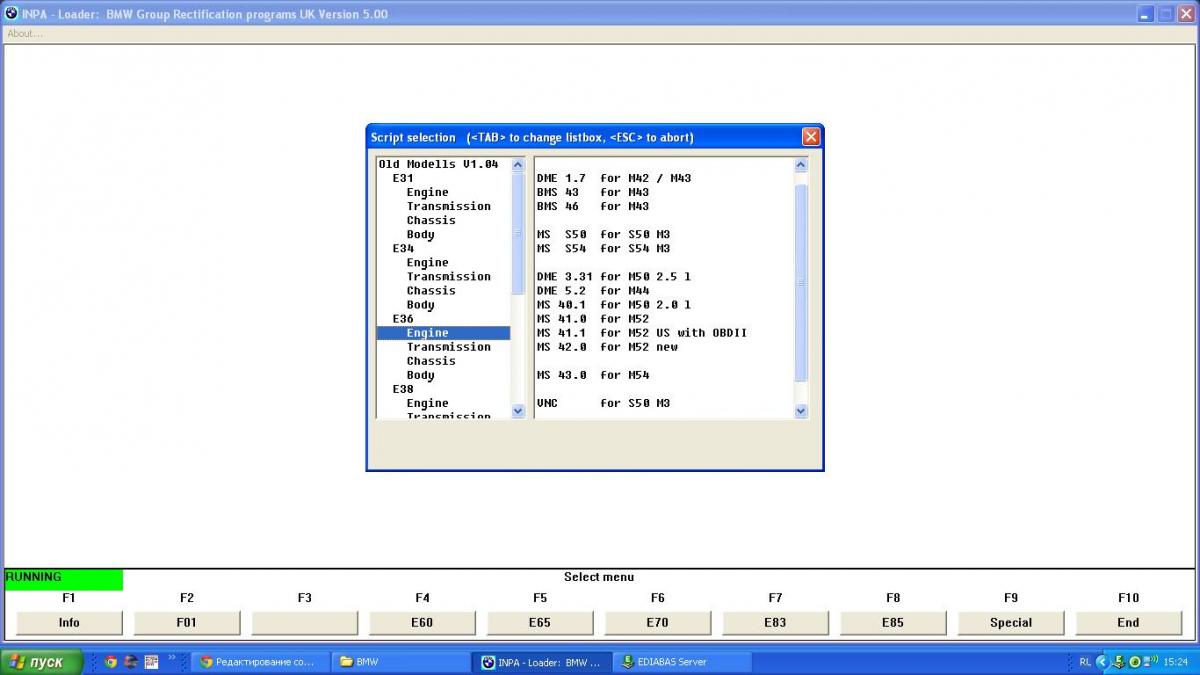Choose MS 42.0 for M52 new
The image size is (1200, 675).
tap(607, 347)
